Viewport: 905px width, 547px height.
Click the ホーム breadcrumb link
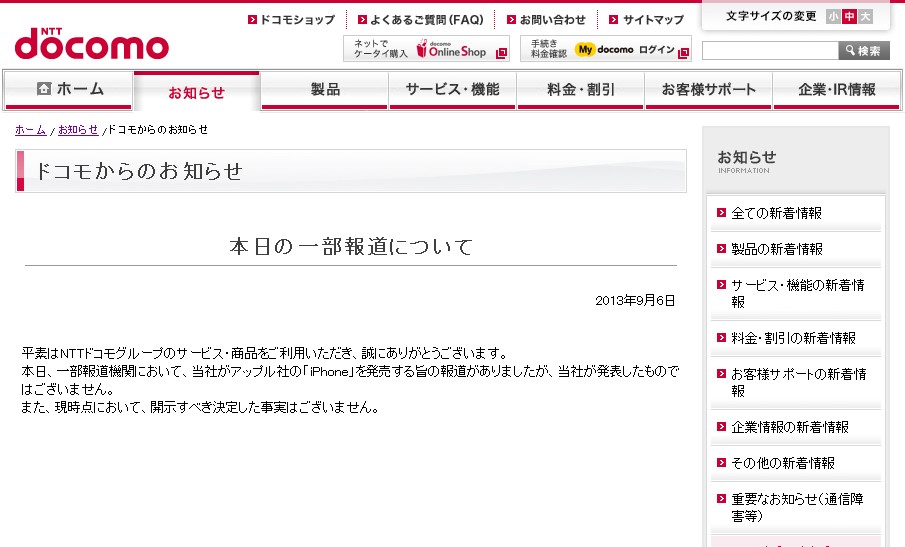click(31, 130)
